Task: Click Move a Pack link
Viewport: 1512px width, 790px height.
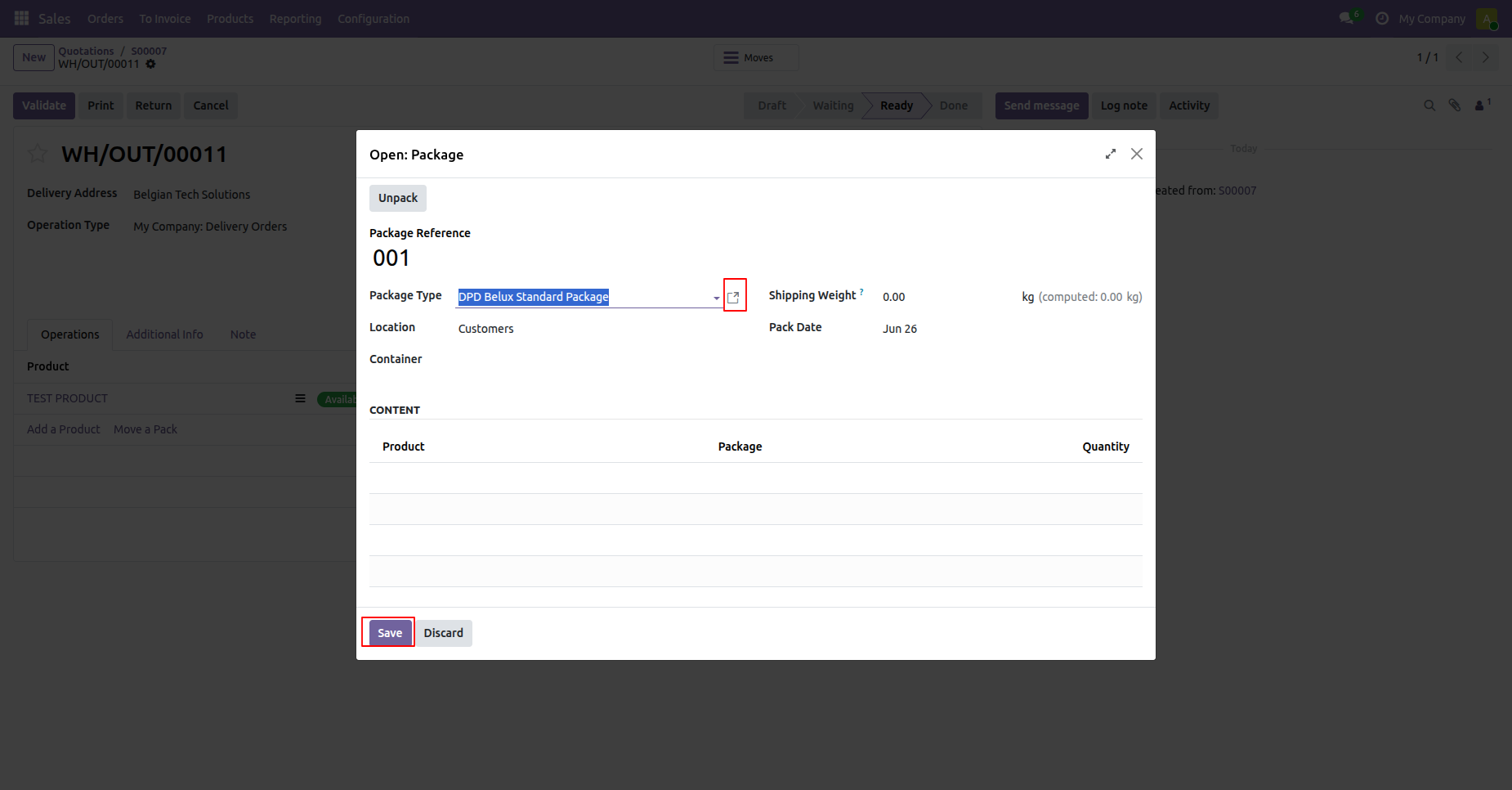Action: click(x=145, y=429)
